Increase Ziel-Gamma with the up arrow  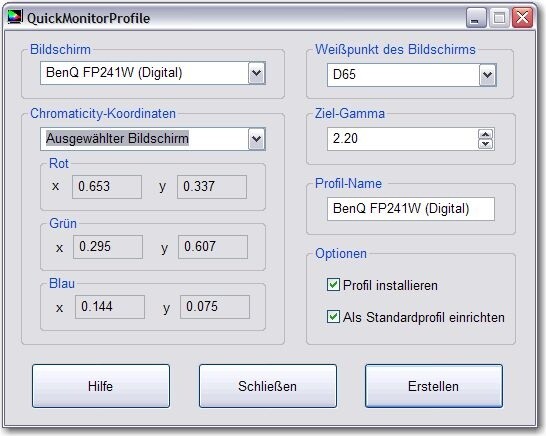[486, 134]
